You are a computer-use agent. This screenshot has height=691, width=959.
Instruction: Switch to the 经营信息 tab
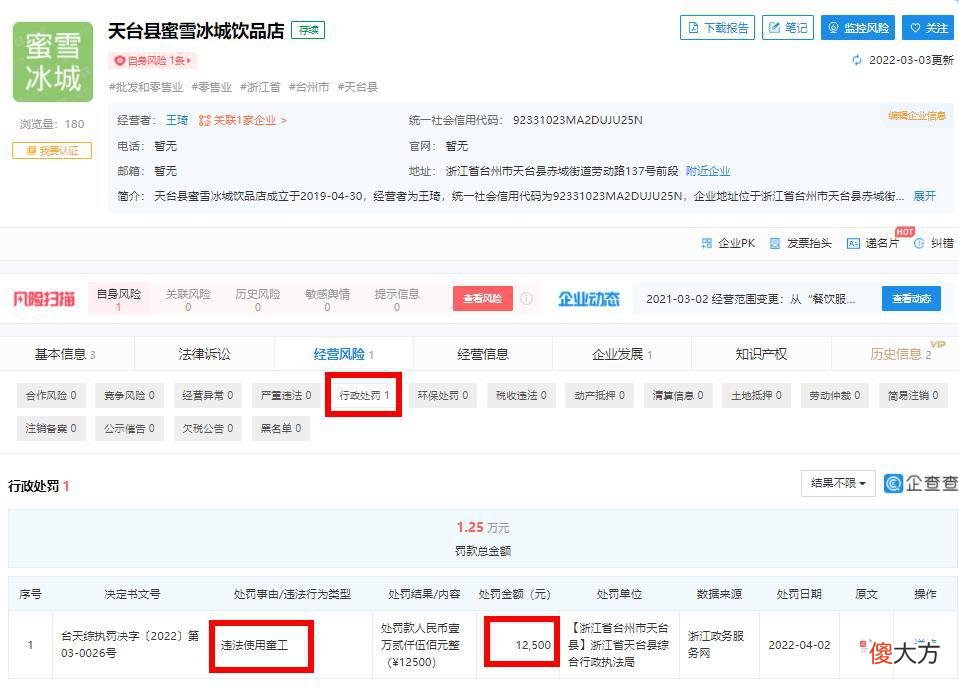pos(483,354)
